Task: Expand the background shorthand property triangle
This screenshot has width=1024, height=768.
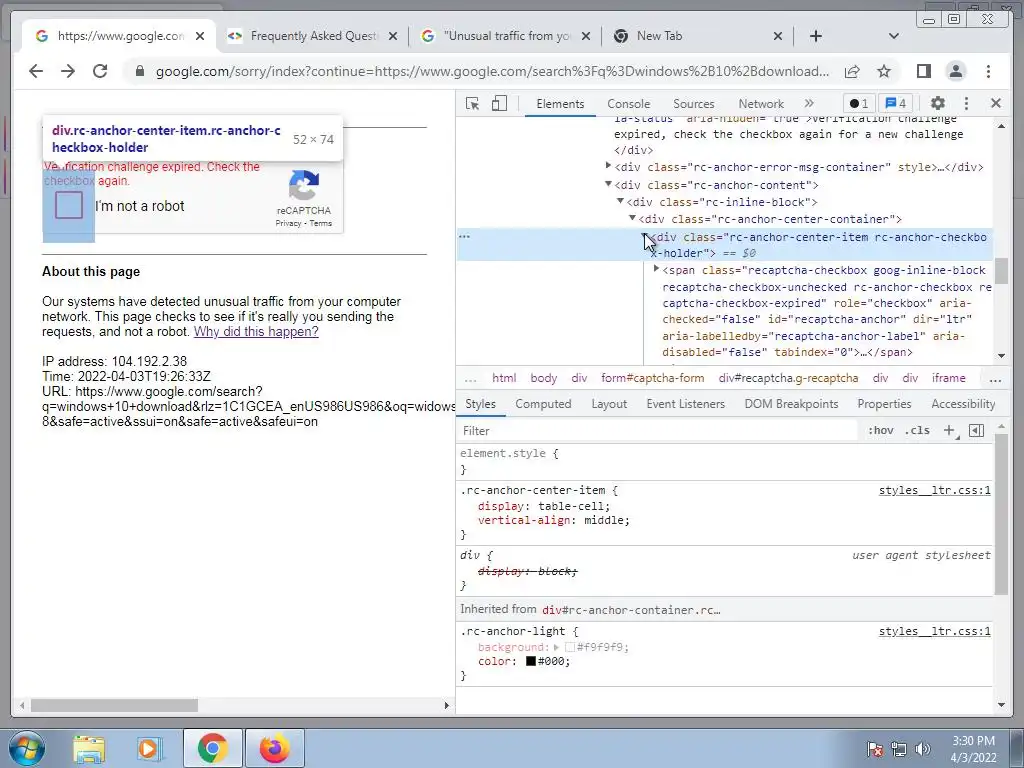Action: click(x=556, y=647)
